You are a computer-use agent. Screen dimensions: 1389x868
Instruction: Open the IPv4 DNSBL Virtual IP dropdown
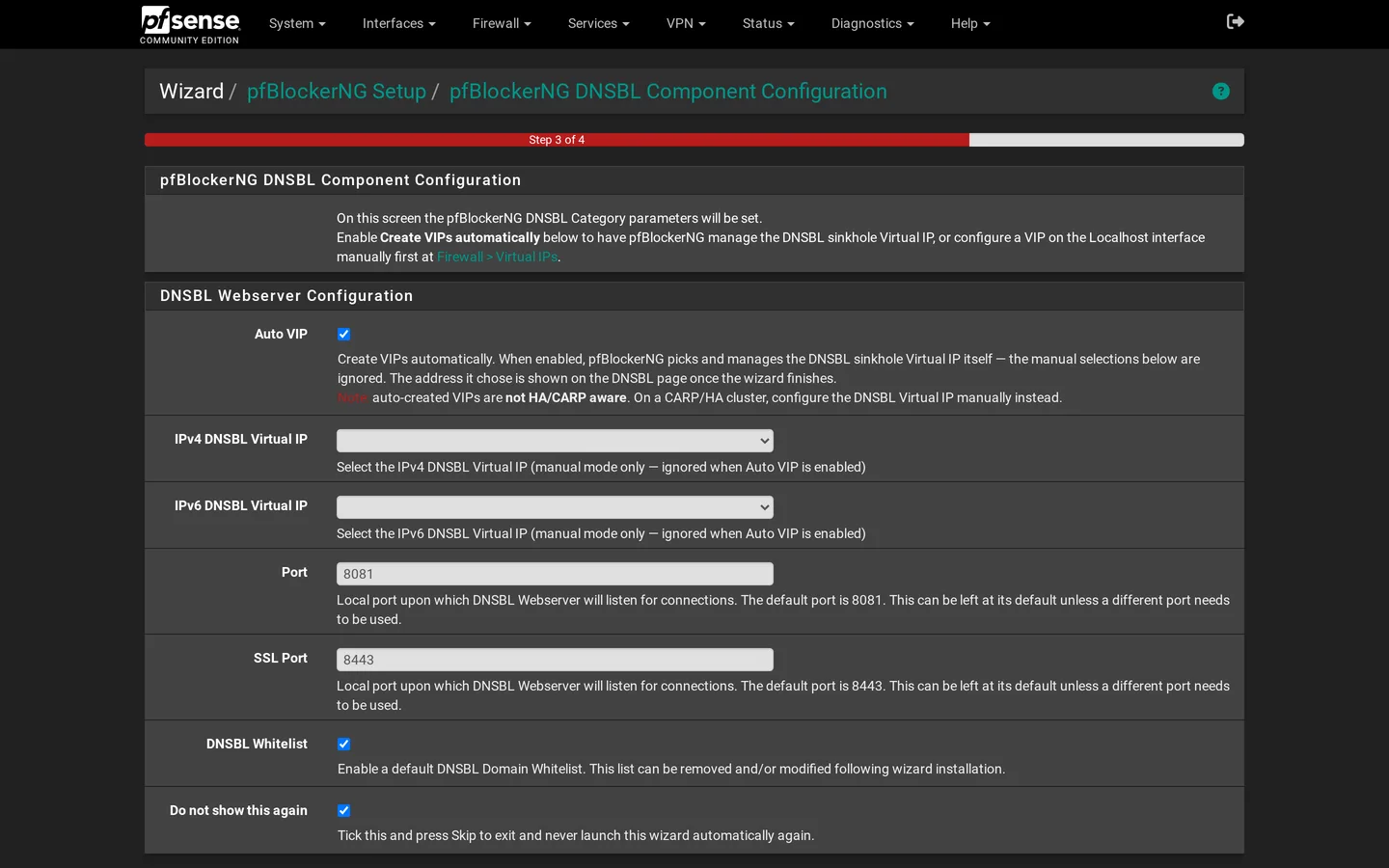click(x=555, y=441)
